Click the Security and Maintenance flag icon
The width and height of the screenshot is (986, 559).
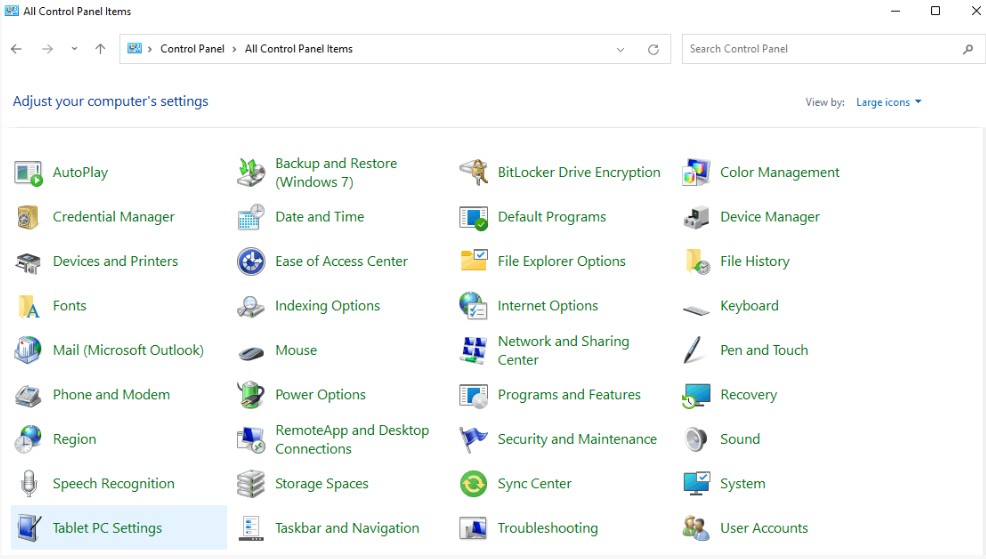click(473, 439)
